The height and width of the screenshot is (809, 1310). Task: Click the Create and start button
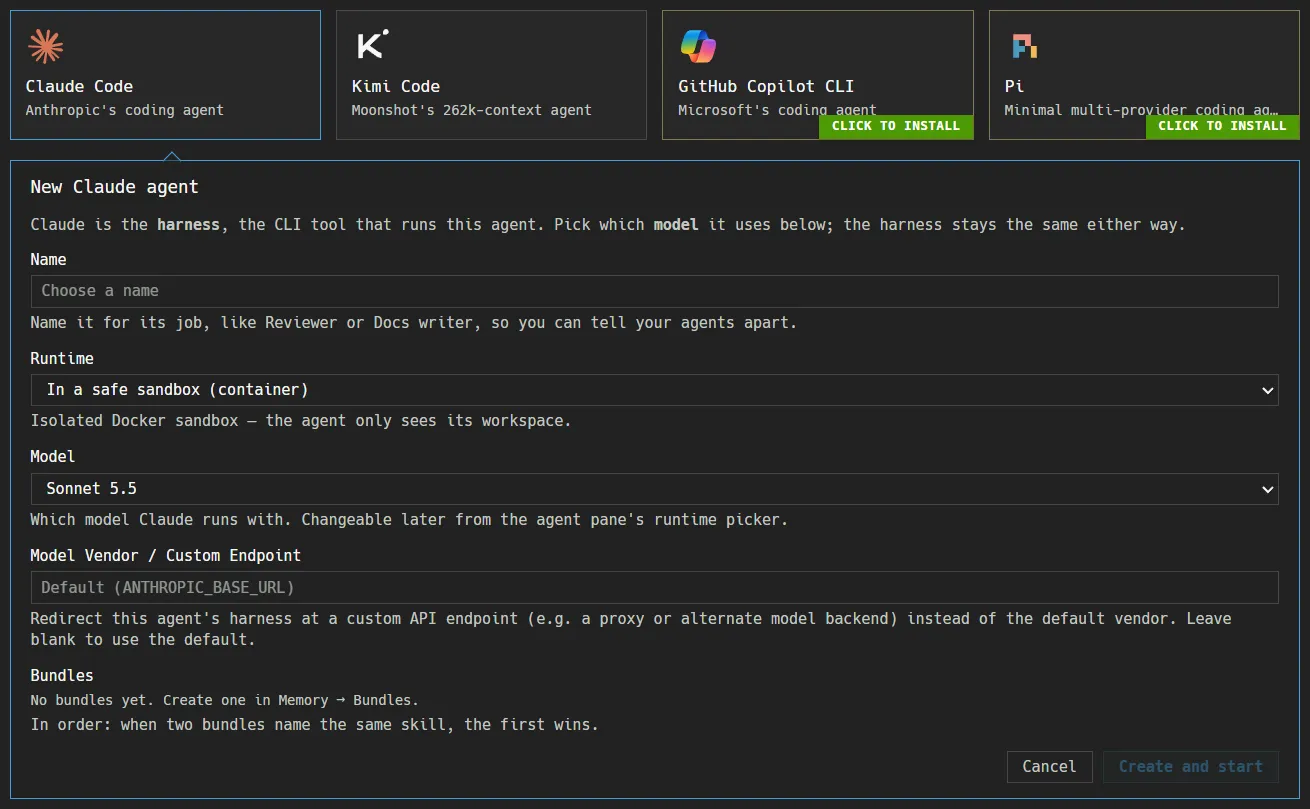(1191, 767)
